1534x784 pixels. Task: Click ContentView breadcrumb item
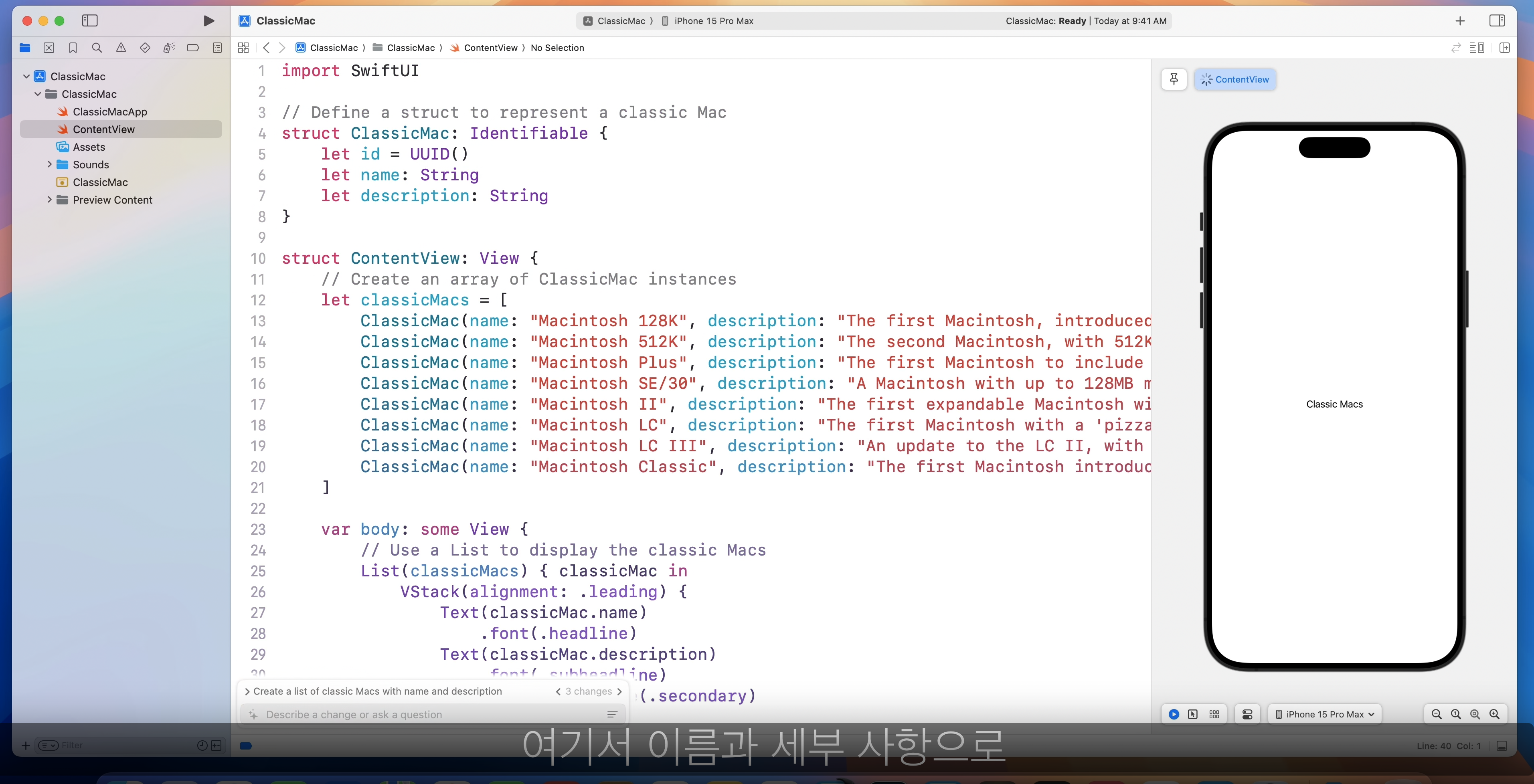click(484, 48)
